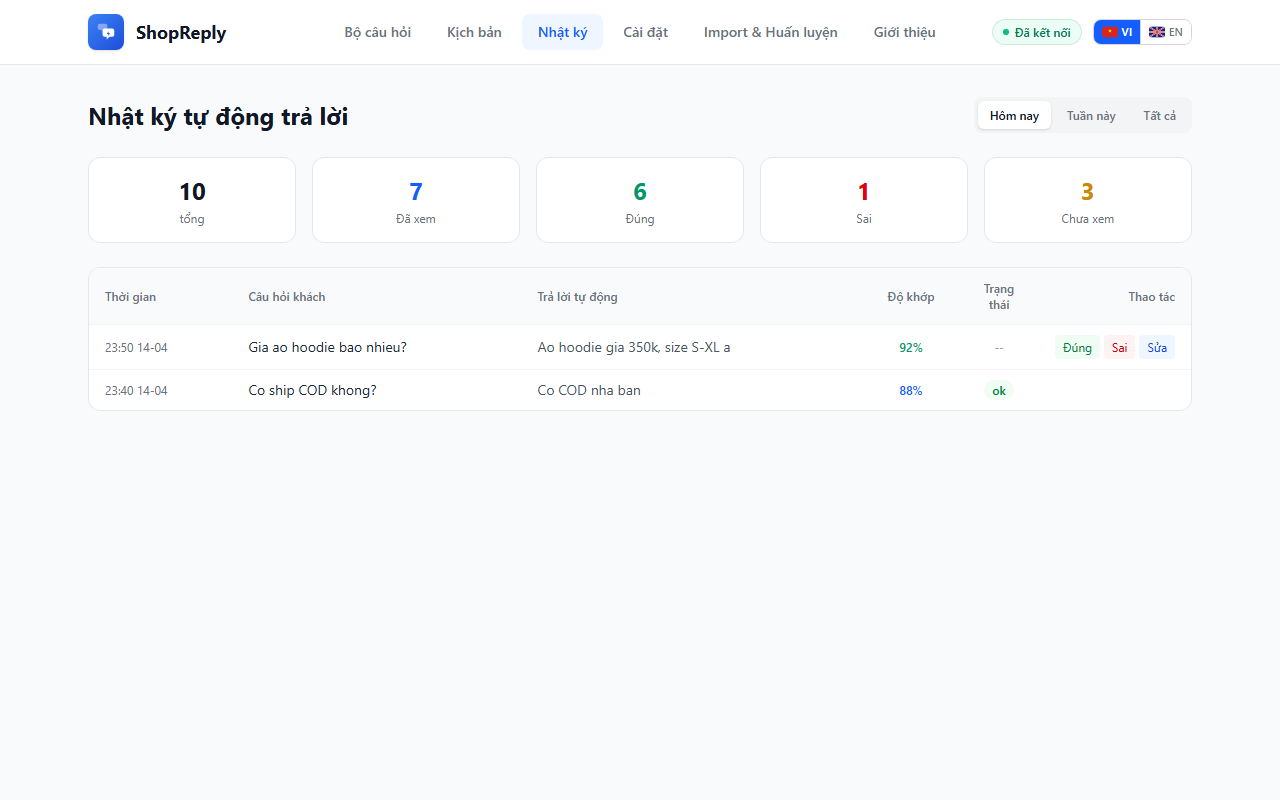This screenshot has height=800, width=1280.
Task: Switch language to VI
Action: [x=1117, y=31]
